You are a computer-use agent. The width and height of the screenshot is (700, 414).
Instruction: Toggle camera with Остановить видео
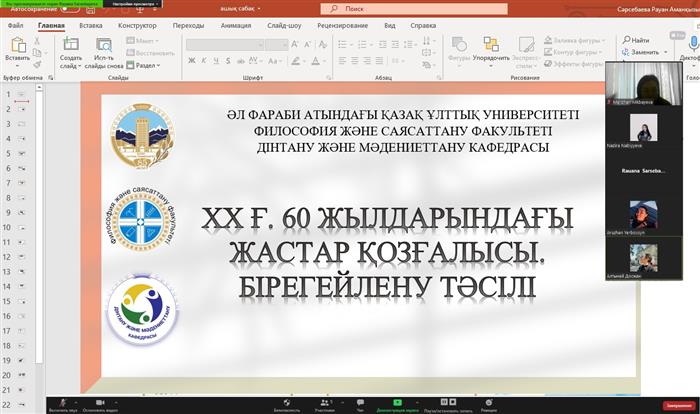[101, 402]
